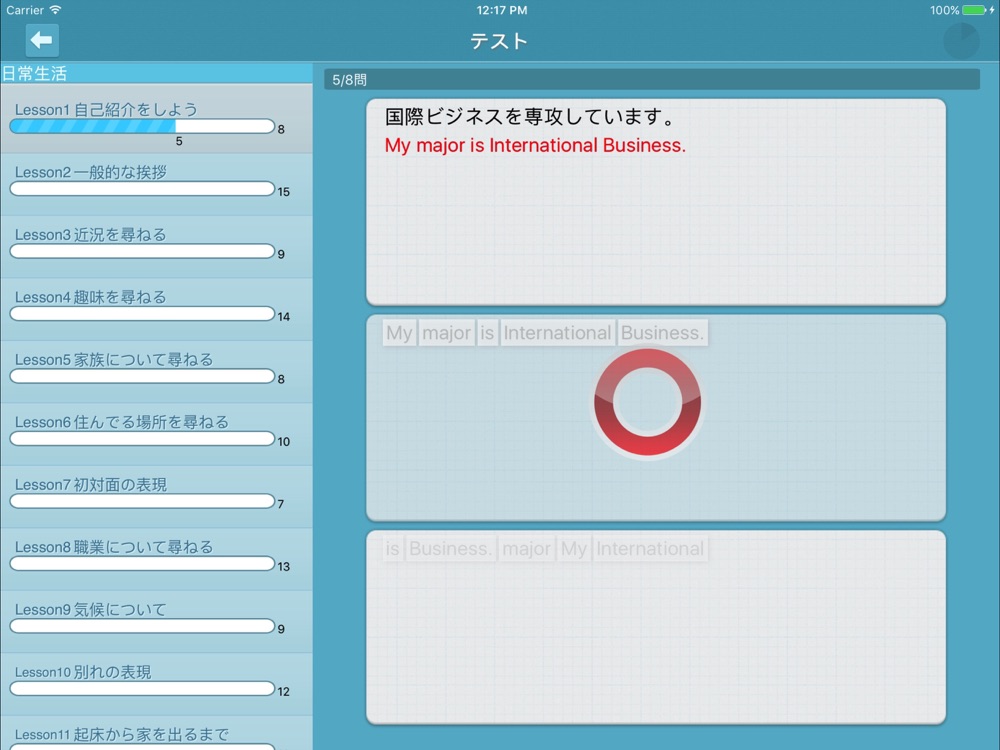The height and width of the screenshot is (750, 1000).
Task: Tap the Lesson2 total count "15"
Action: click(x=284, y=191)
